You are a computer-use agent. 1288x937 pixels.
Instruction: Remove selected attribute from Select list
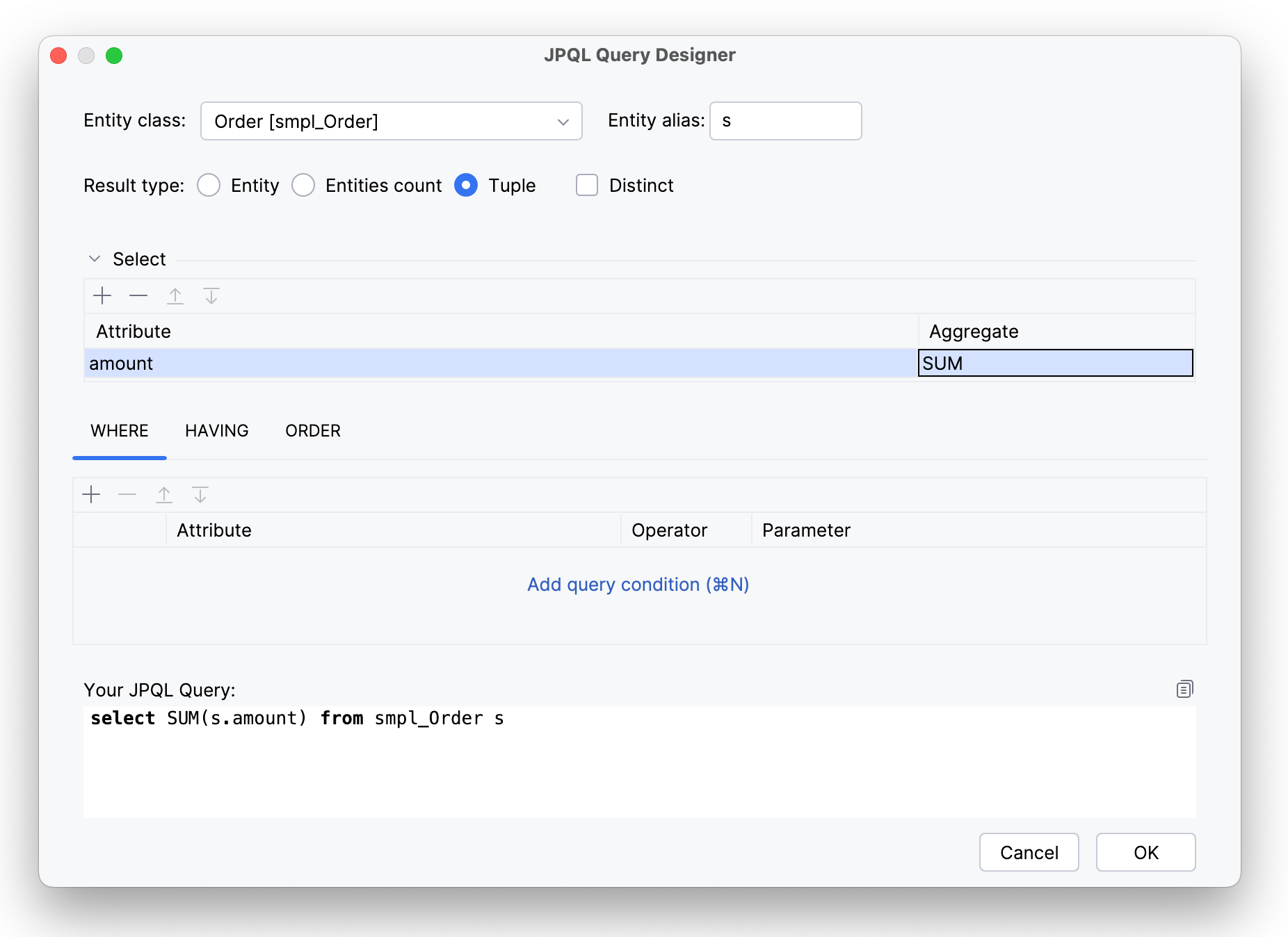coord(138,296)
